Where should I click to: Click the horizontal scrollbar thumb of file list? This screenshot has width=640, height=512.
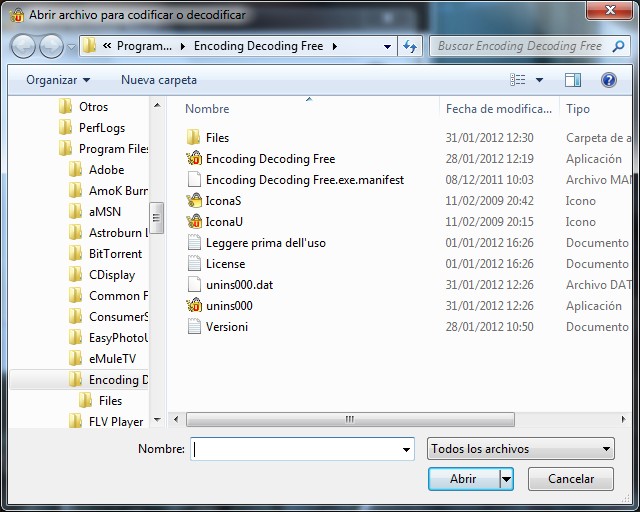click(350, 419)
